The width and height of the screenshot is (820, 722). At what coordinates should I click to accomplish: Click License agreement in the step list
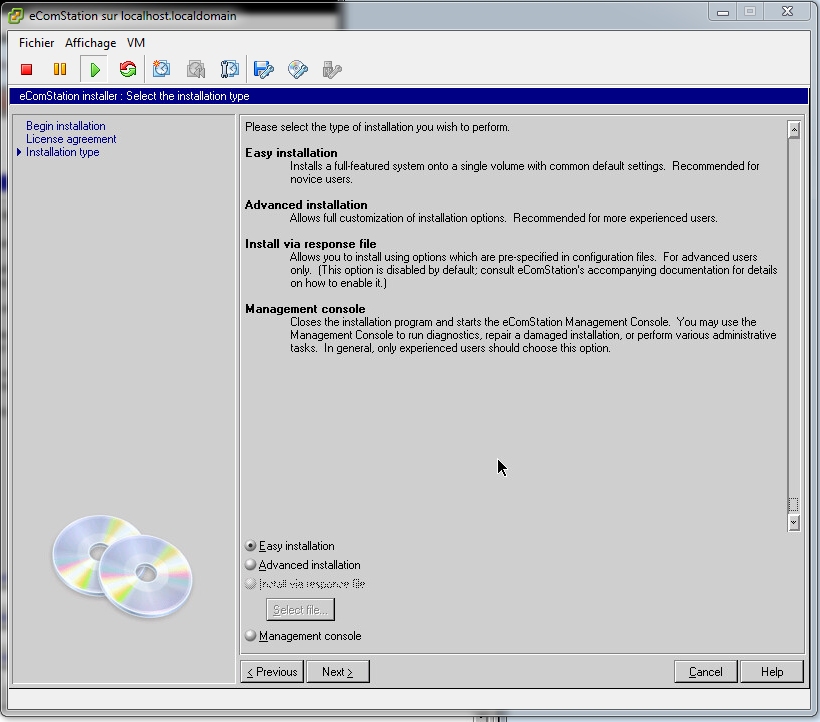71,139
